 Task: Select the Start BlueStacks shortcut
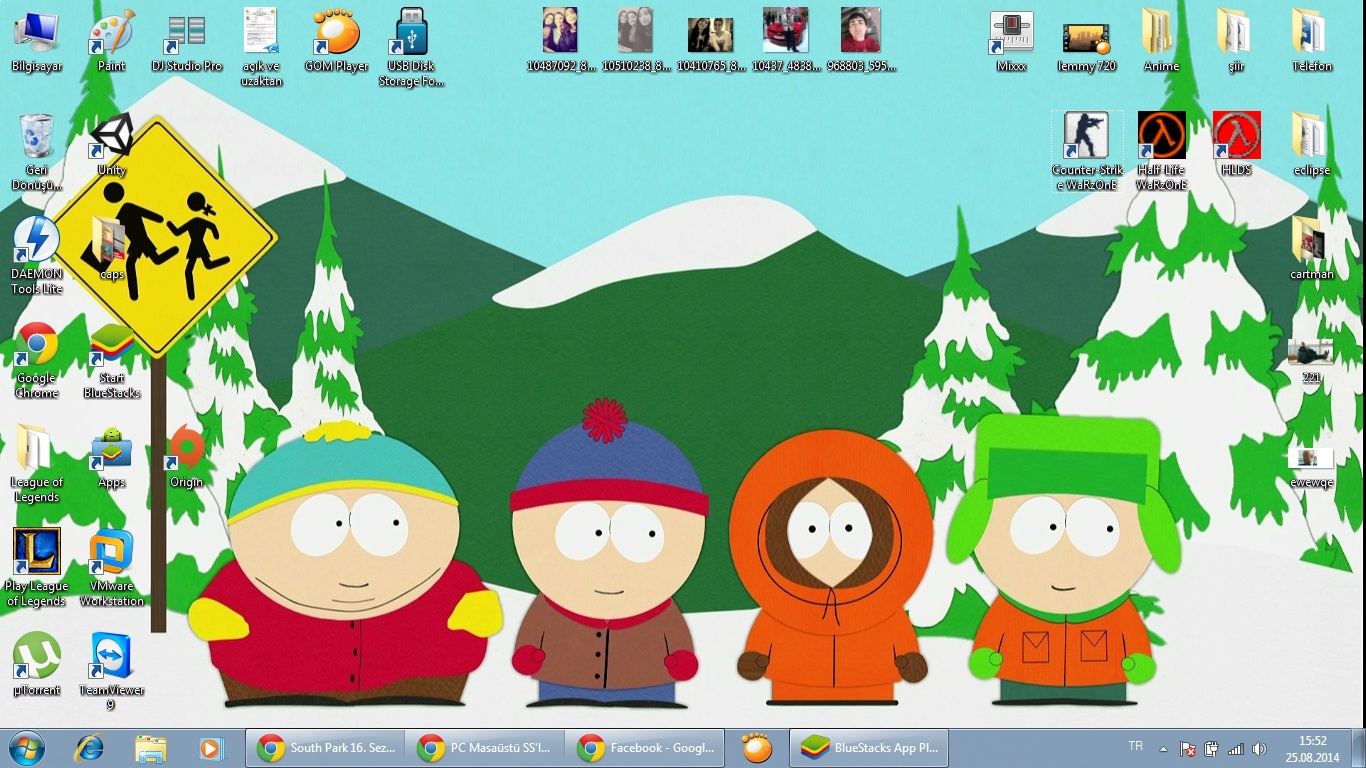click(112, 360)
